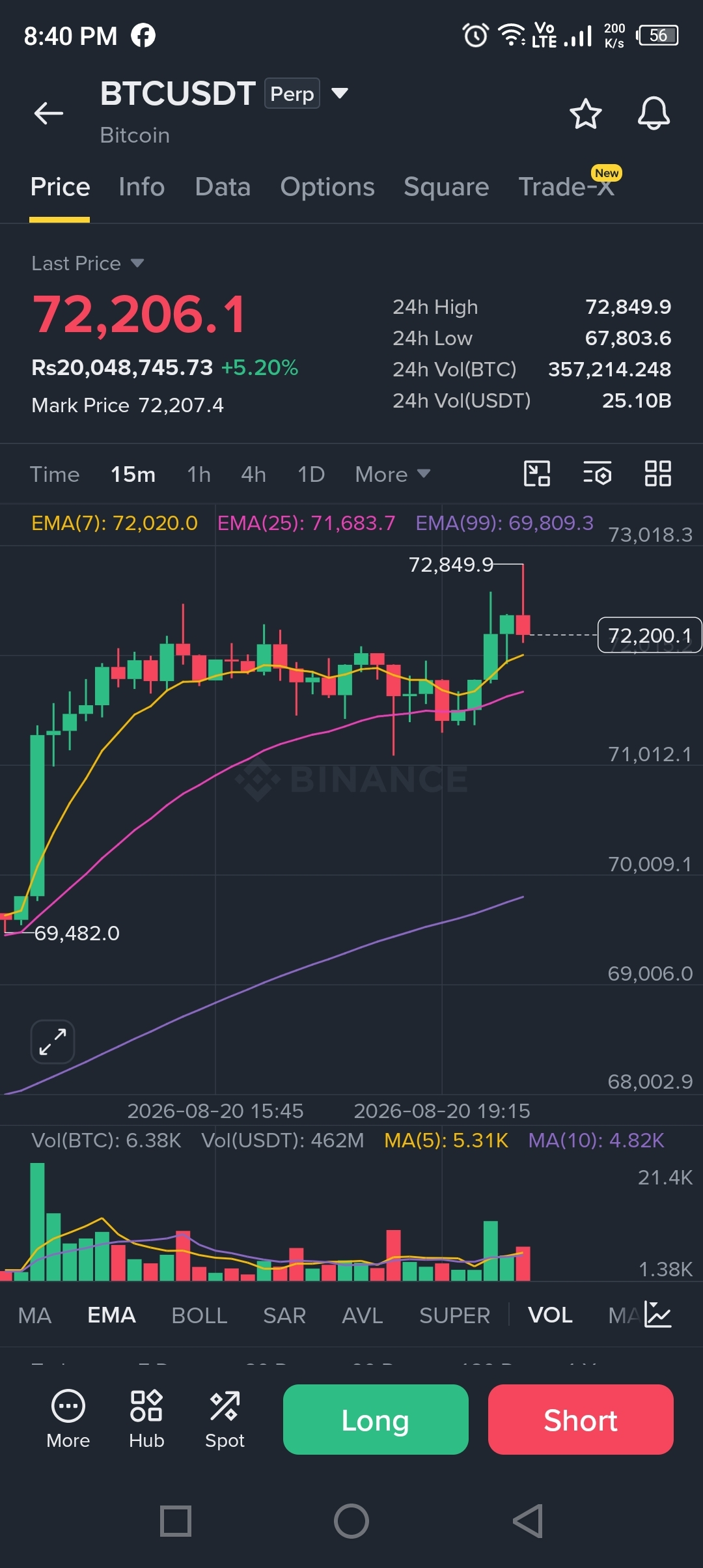The width and height of the screenshot is (703, 1568).
Task: Open More timeframes dropdown
Action: [393, 474]
